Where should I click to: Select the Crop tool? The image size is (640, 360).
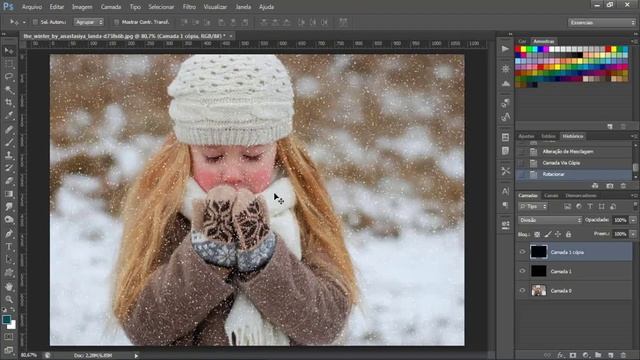[x=9, y=102]
